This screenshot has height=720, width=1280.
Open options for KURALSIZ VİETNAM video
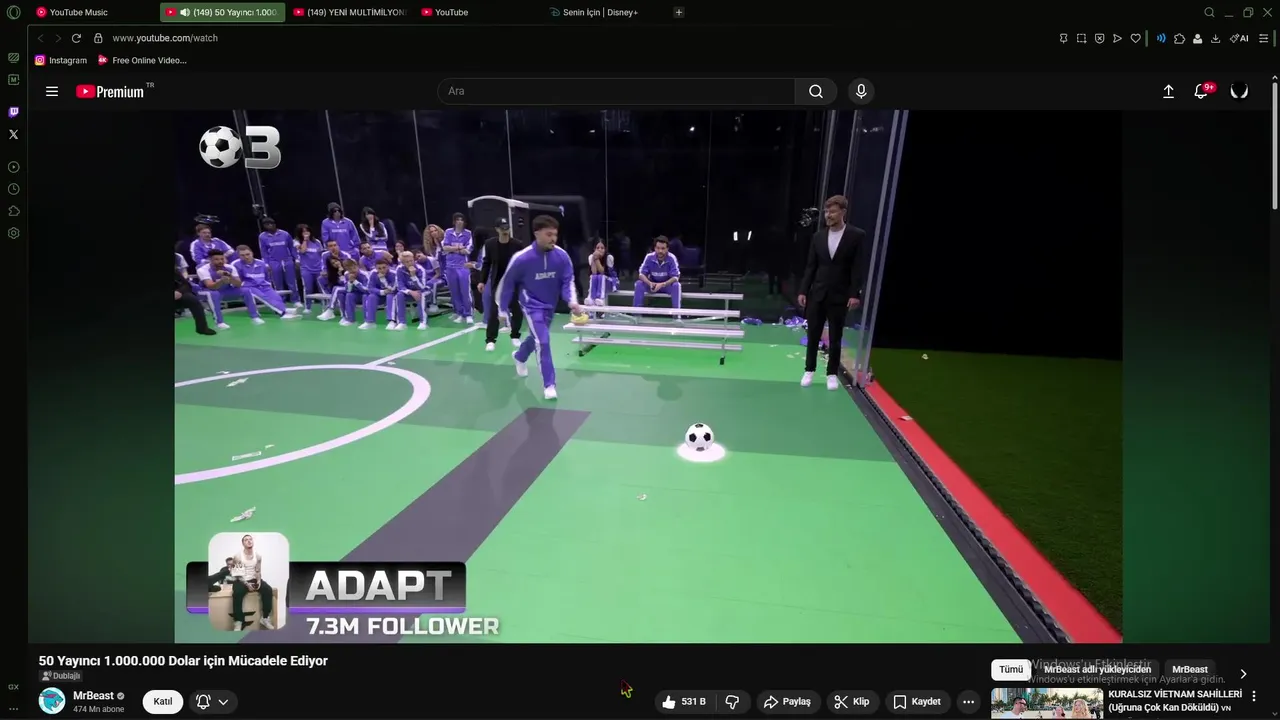tap(1254, 695)
